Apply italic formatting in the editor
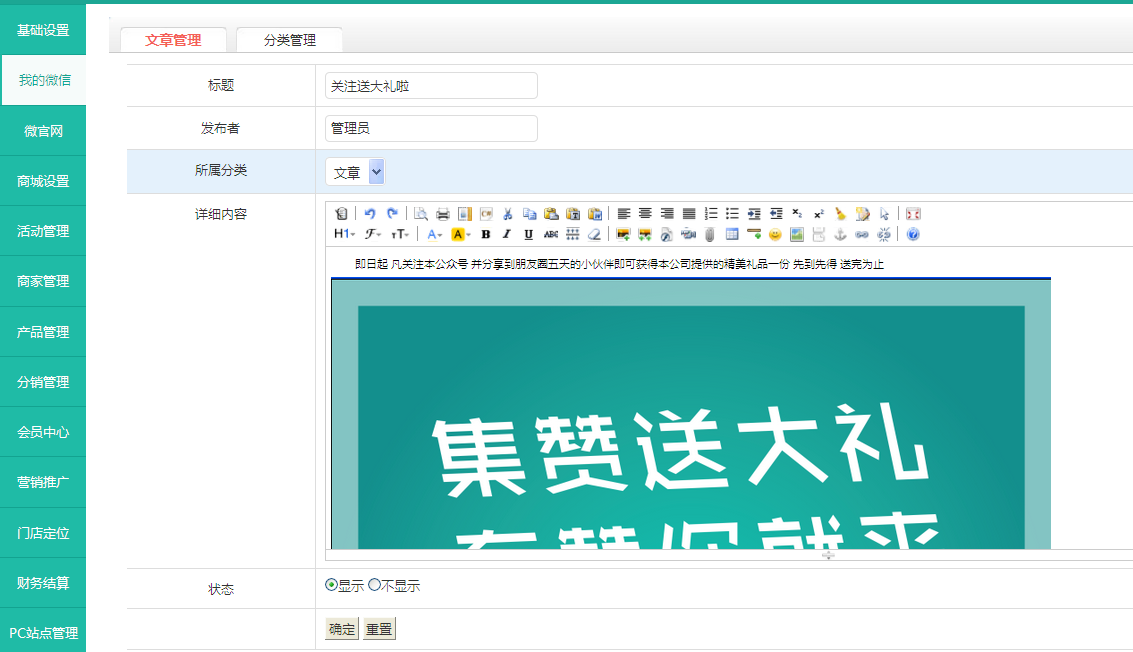Viewport: 1133px width, 652px height. [507, 234]
